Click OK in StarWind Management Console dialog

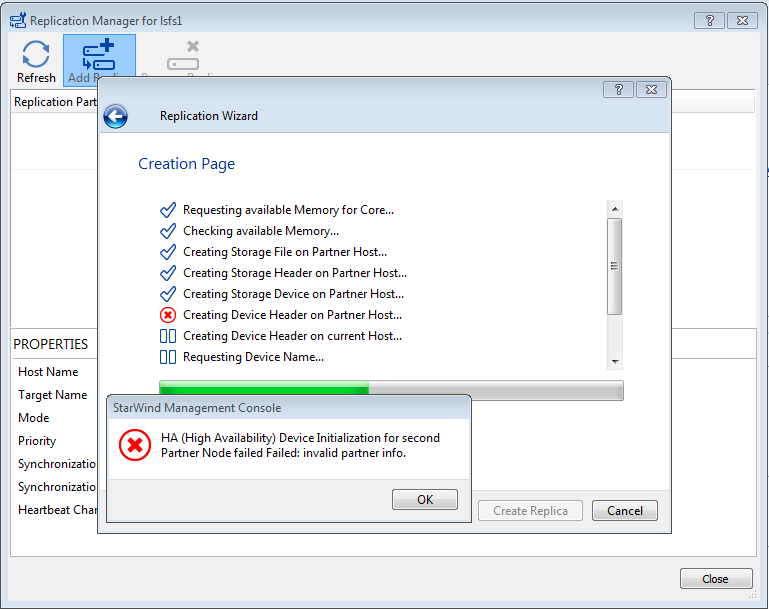[425, 500]
